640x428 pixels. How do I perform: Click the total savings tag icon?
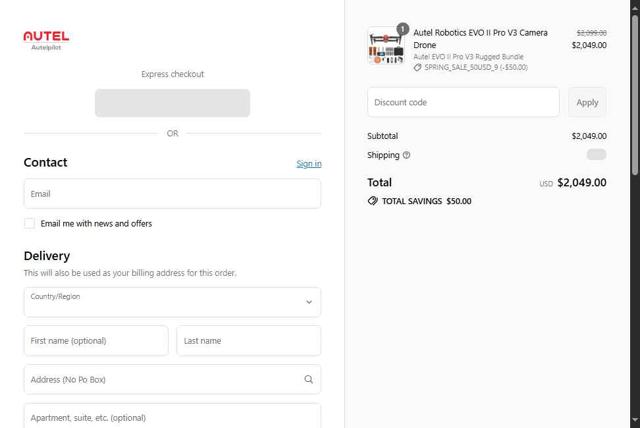click(373, 201)
